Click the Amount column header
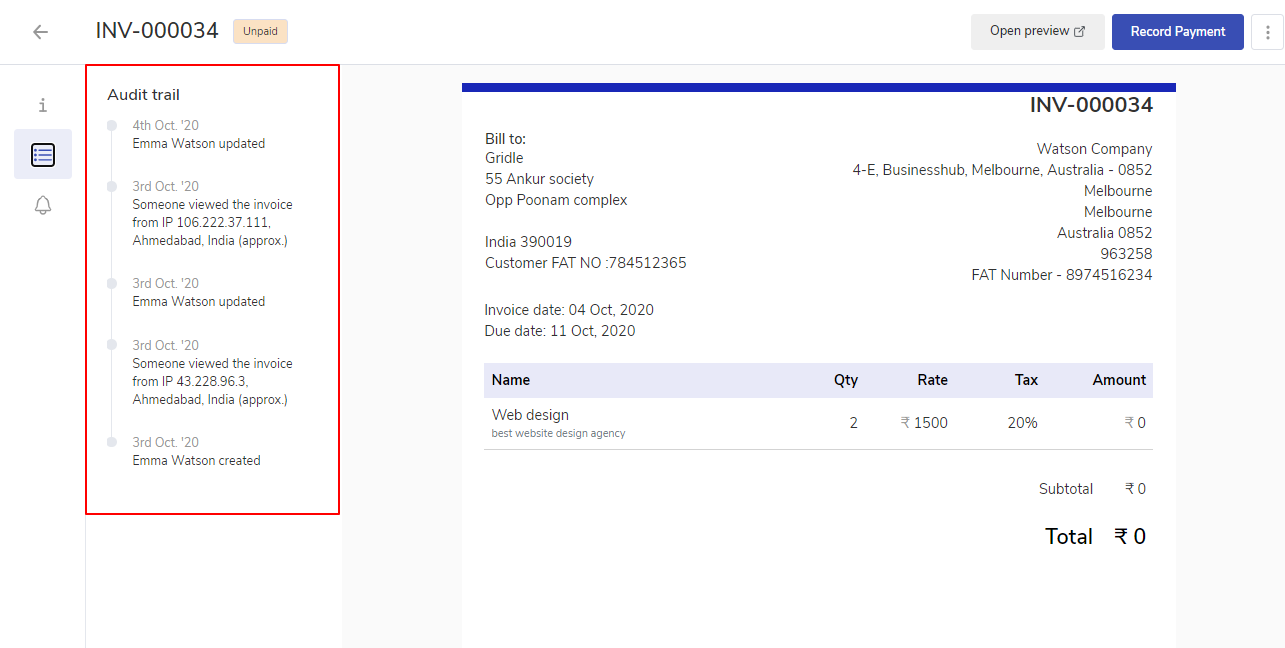 (x=1118, y=380)
